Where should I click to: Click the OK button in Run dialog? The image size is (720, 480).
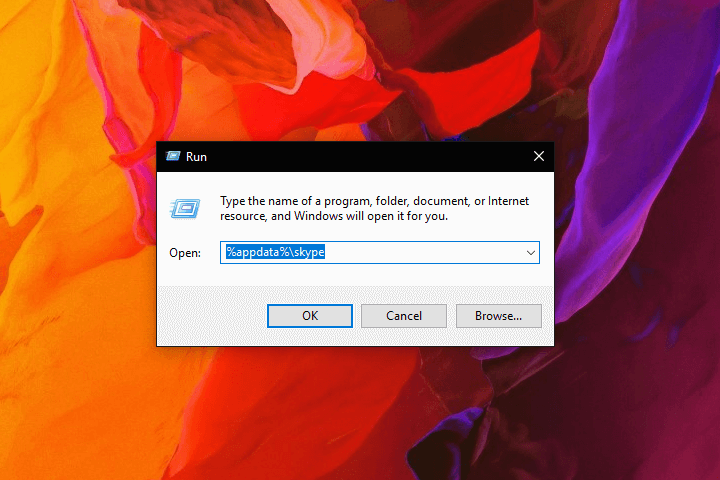coord(310,316)
